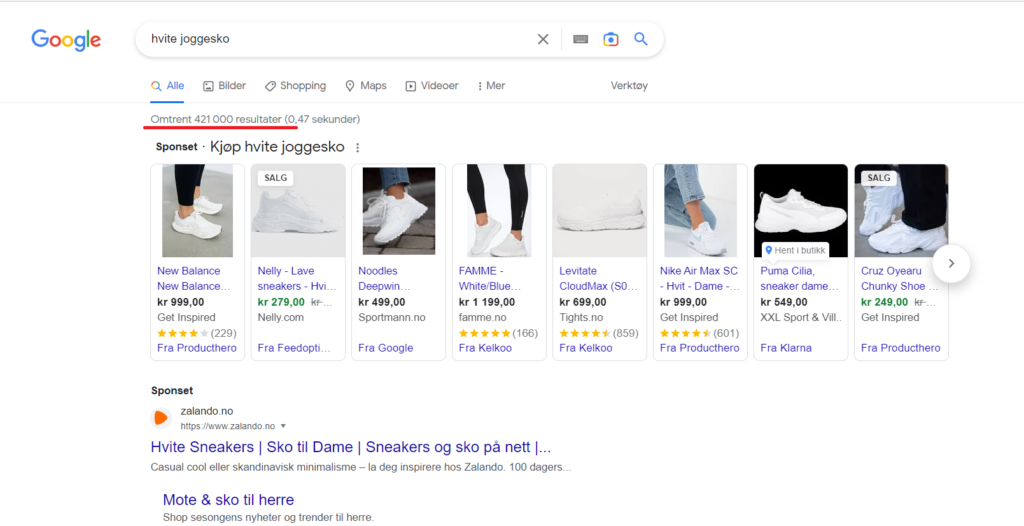The image size is (1024, 526).
Task: Click the Google logo
Action: [66, 40]
